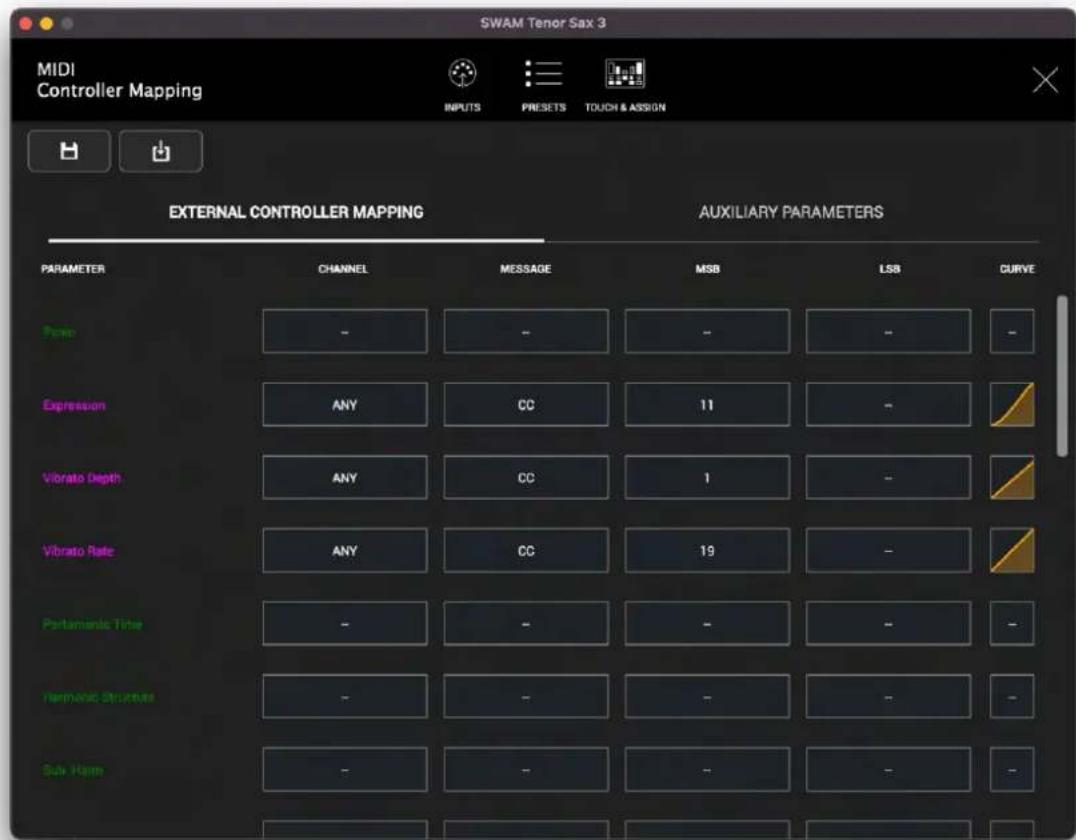Screen dimensions: 1076x840
Task: Open the Vibrato Depth message box
Action: (526, 478)
